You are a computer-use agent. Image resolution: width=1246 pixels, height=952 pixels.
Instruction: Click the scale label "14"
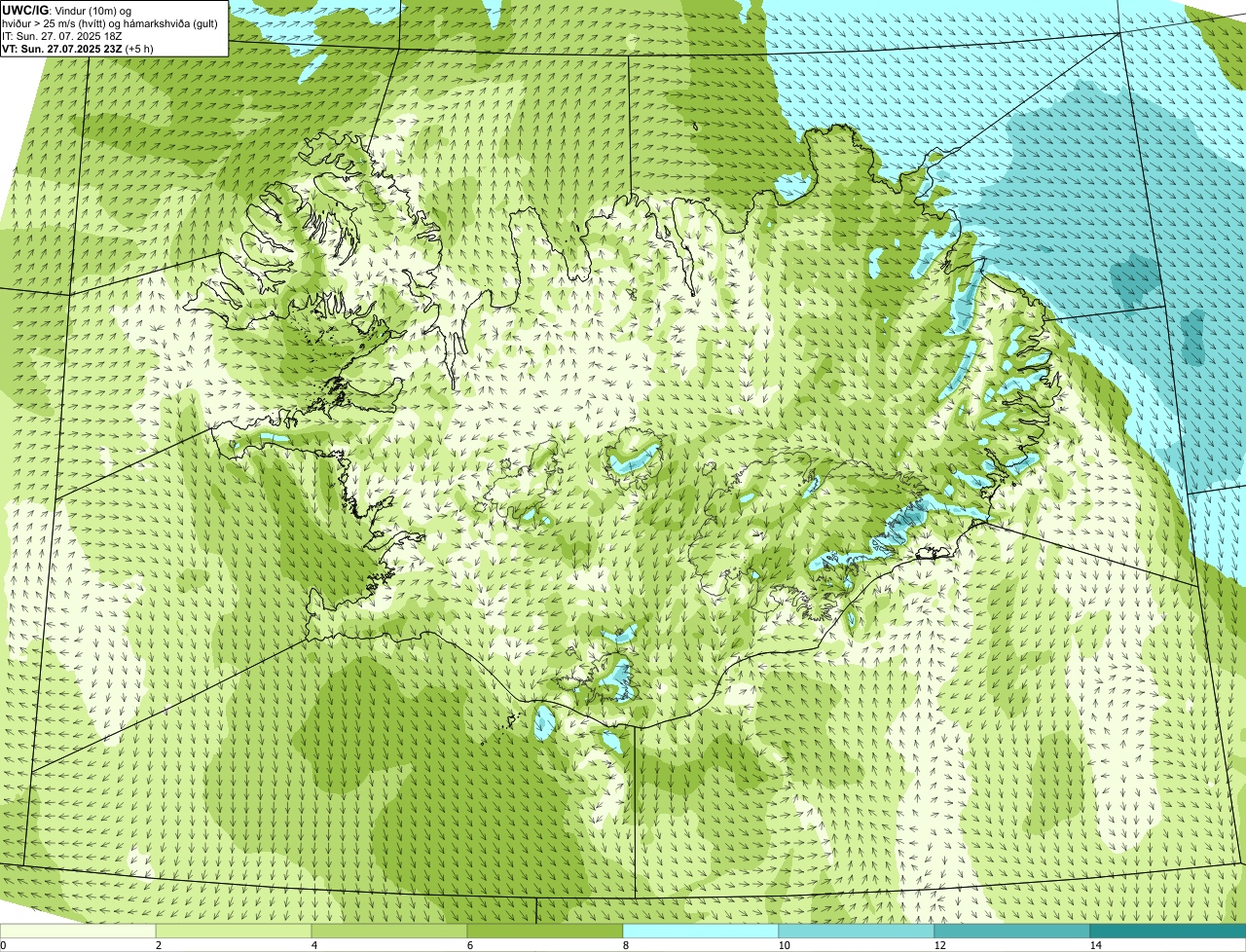(x=1095, y=945)
